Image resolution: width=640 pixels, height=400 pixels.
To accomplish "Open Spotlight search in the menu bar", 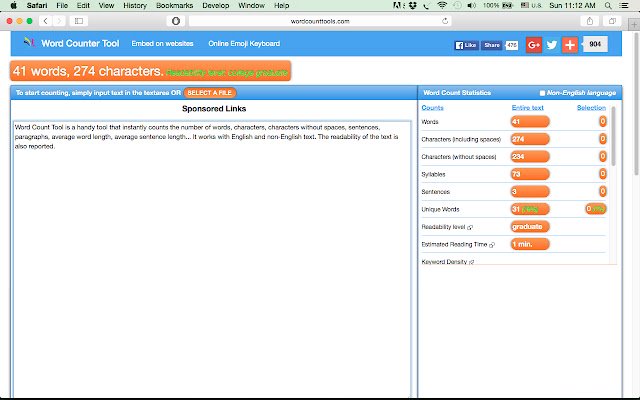I will (x=608, y=5).
